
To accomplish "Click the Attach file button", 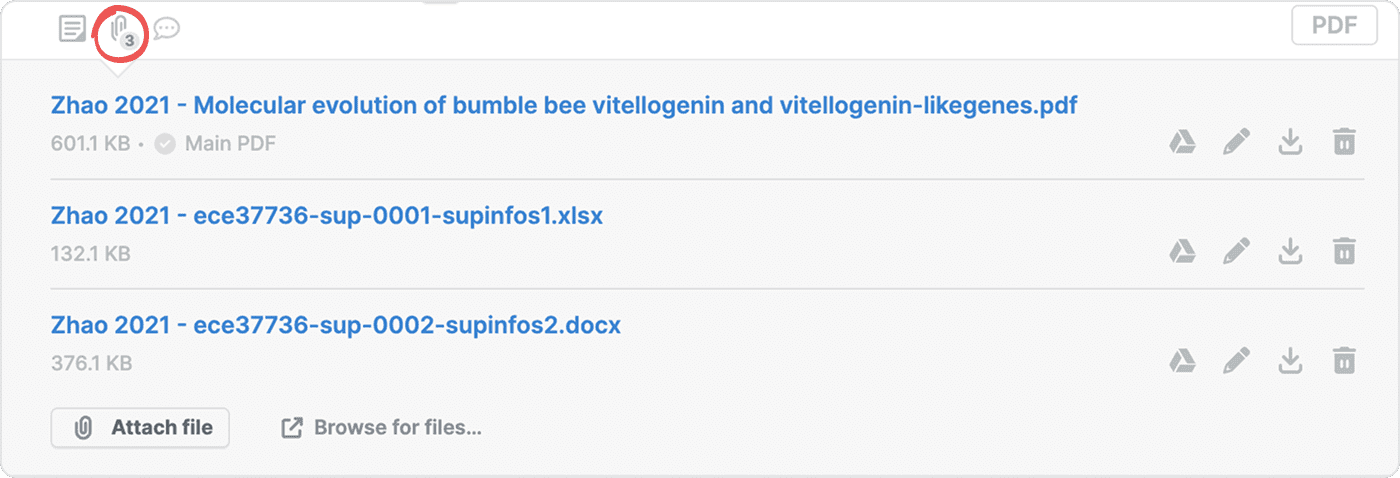I will (x=141, y=428).
